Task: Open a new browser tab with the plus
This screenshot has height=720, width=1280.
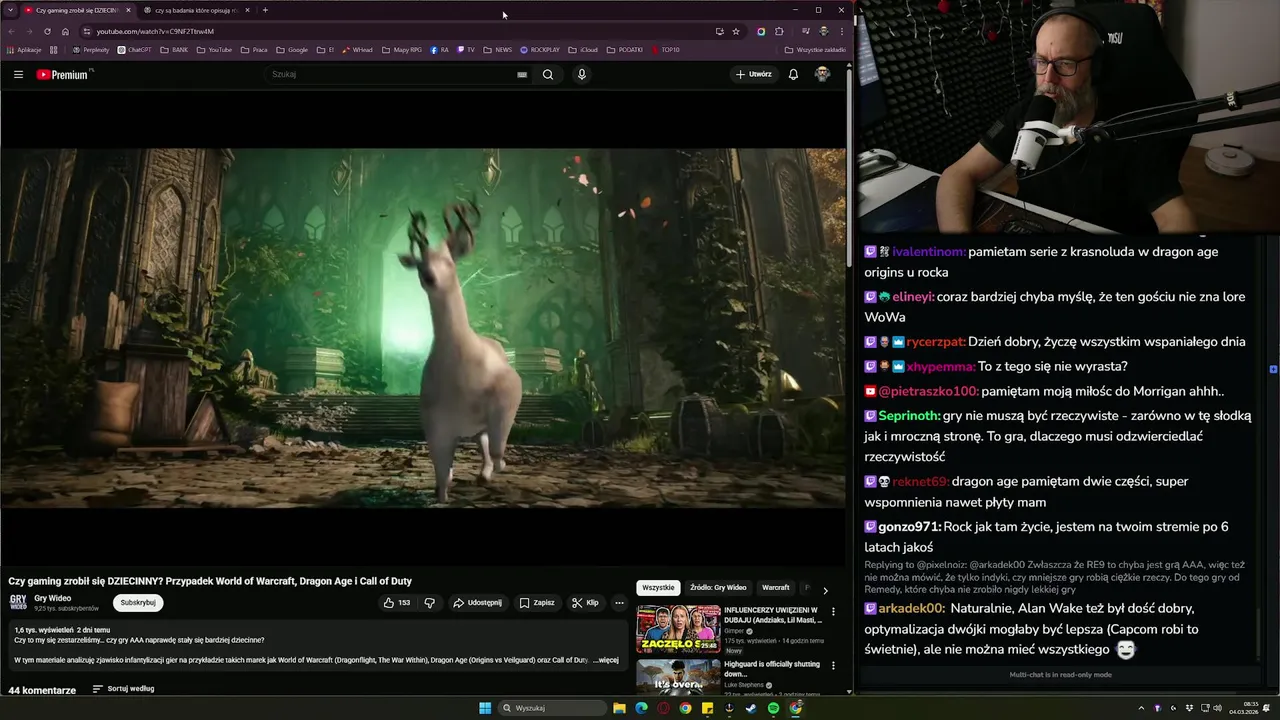Action: click(265, 10)
